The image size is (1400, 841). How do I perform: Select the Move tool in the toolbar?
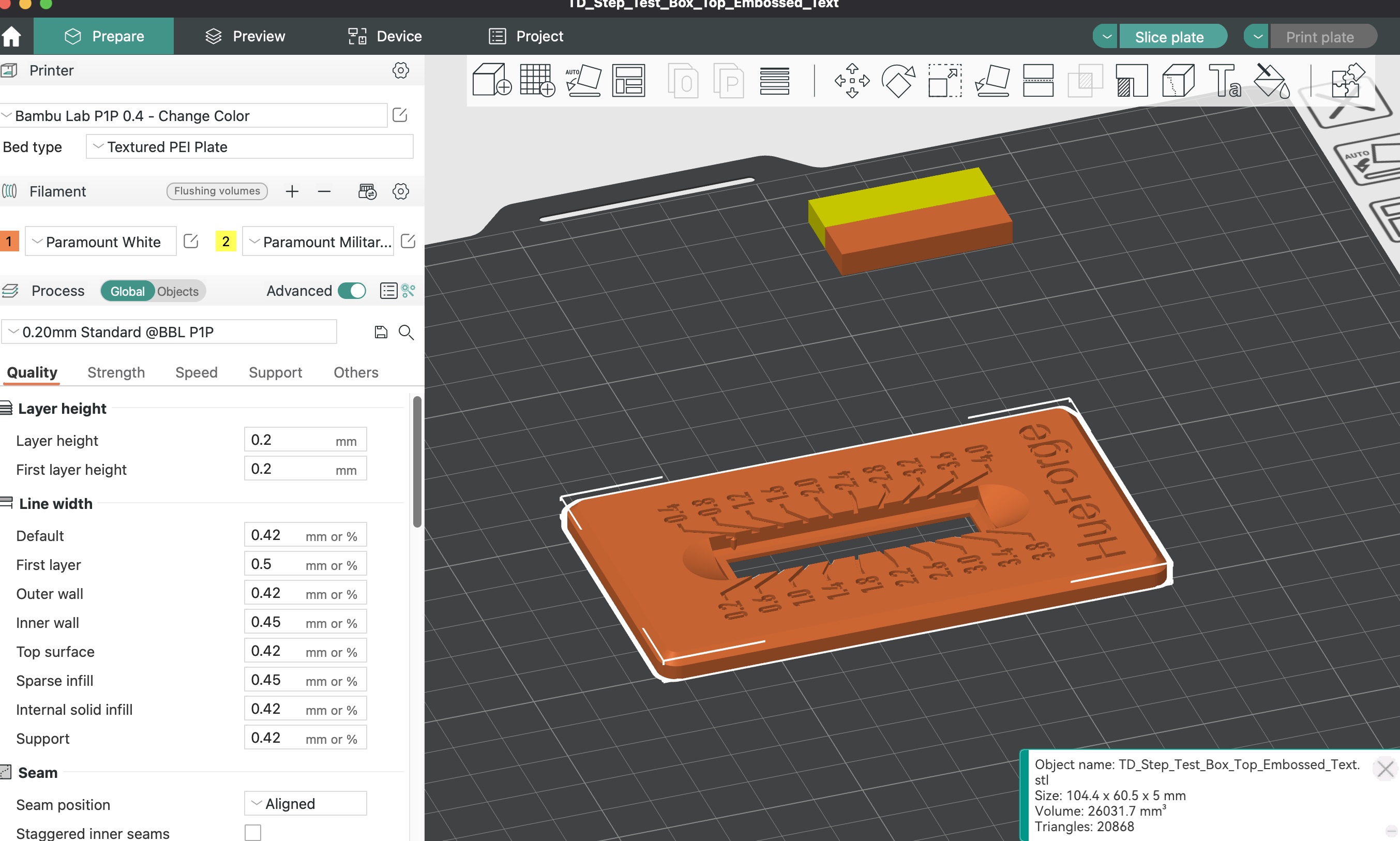click(x=852, y=81)
